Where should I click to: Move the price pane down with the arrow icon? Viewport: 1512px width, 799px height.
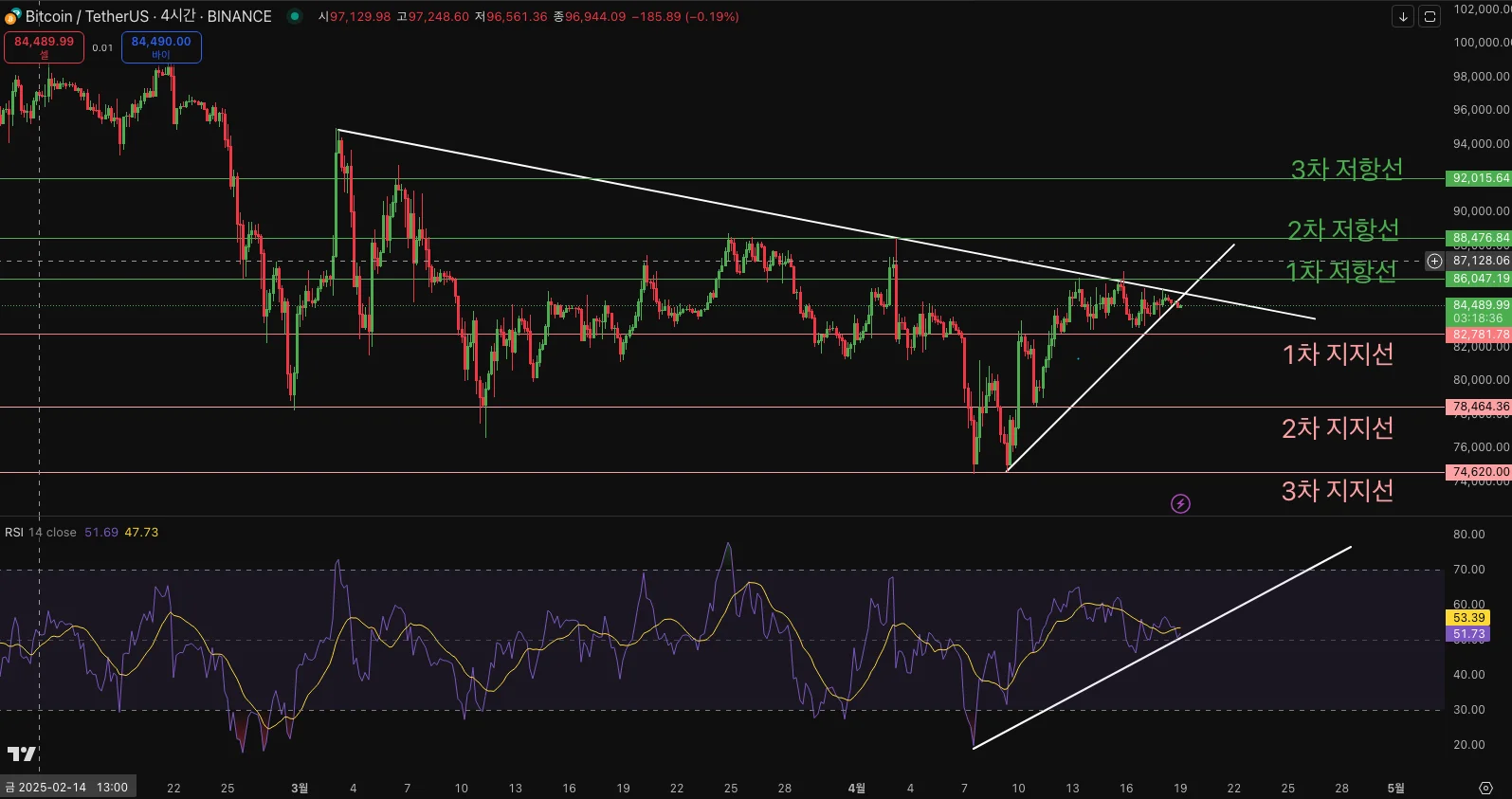click(x=1403, y=16)
